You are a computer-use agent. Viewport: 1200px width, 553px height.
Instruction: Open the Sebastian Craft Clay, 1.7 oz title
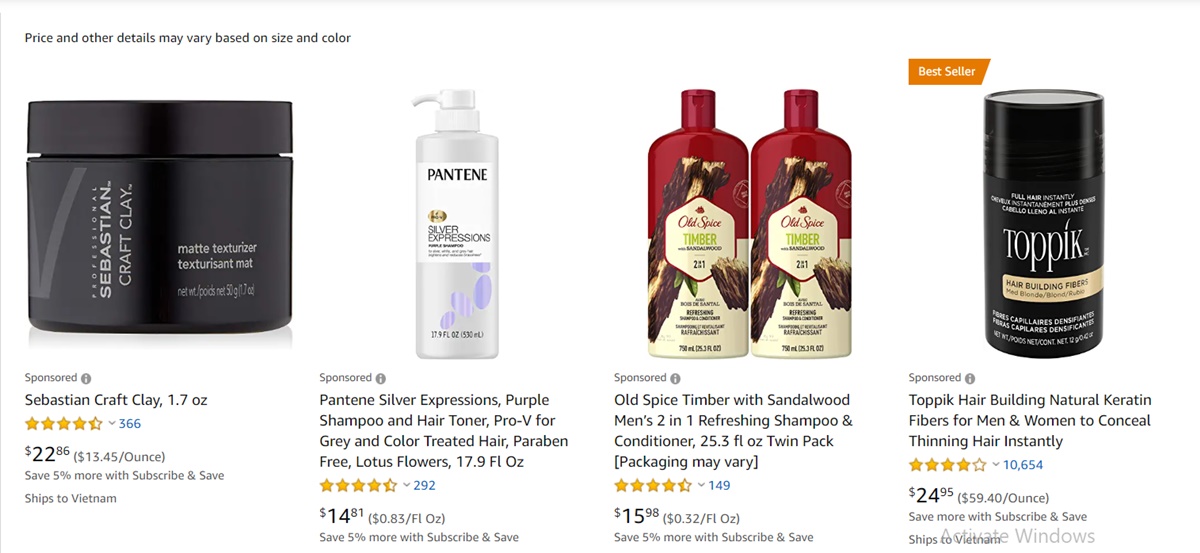(x=116, y=400)
